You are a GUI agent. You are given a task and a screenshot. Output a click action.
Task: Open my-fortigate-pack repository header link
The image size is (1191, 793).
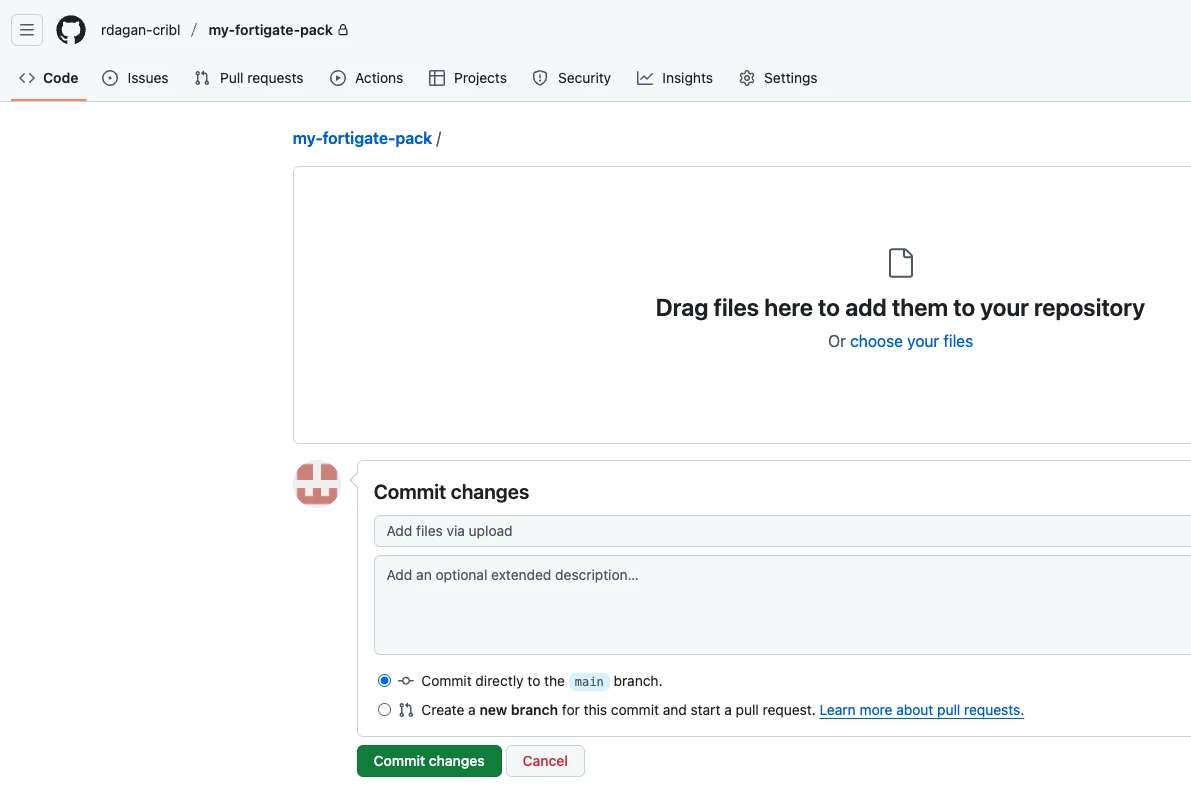270,30
